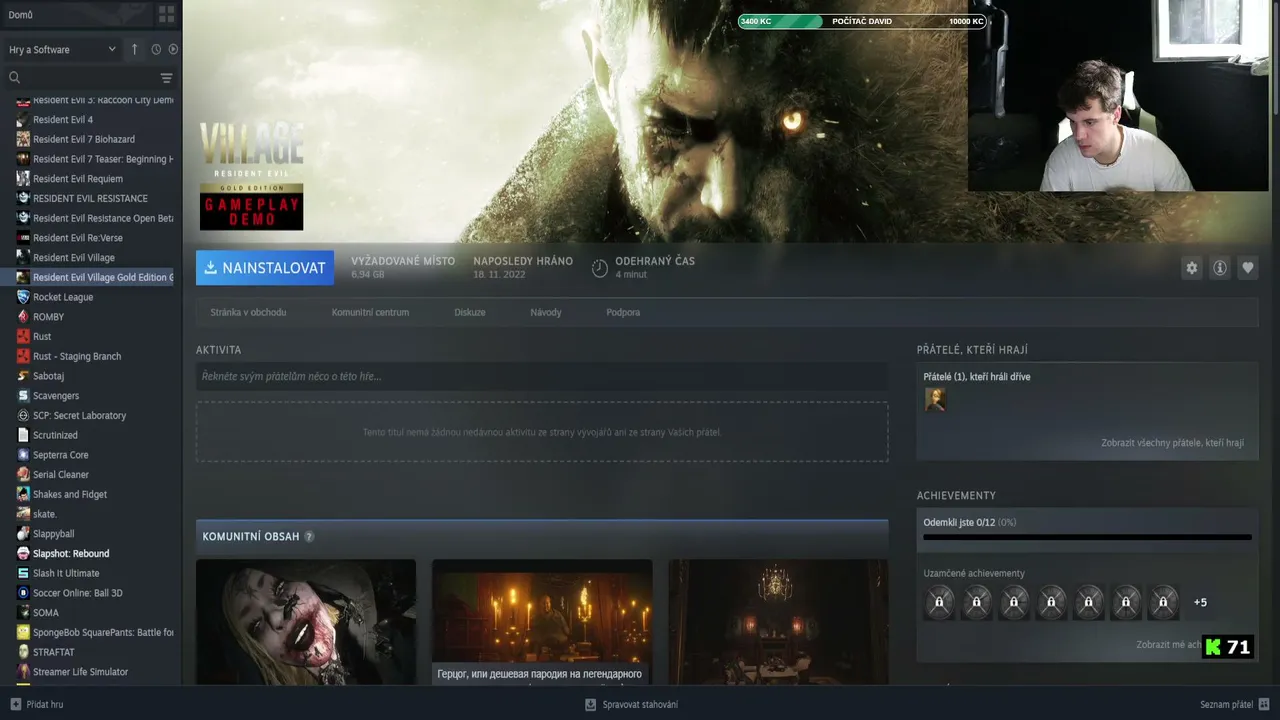This screenshot has width=1280, height=720.
Task: Click the Rust - Staging Branch icon
Action: [23, 356]
